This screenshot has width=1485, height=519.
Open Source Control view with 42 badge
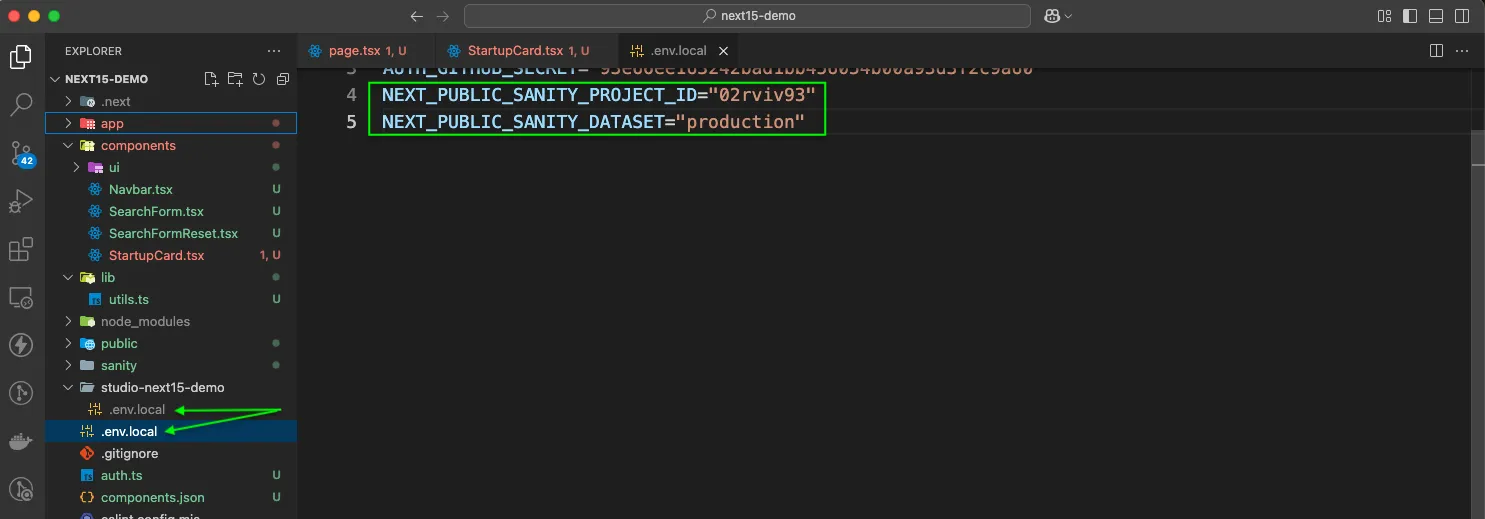(21, 153)
